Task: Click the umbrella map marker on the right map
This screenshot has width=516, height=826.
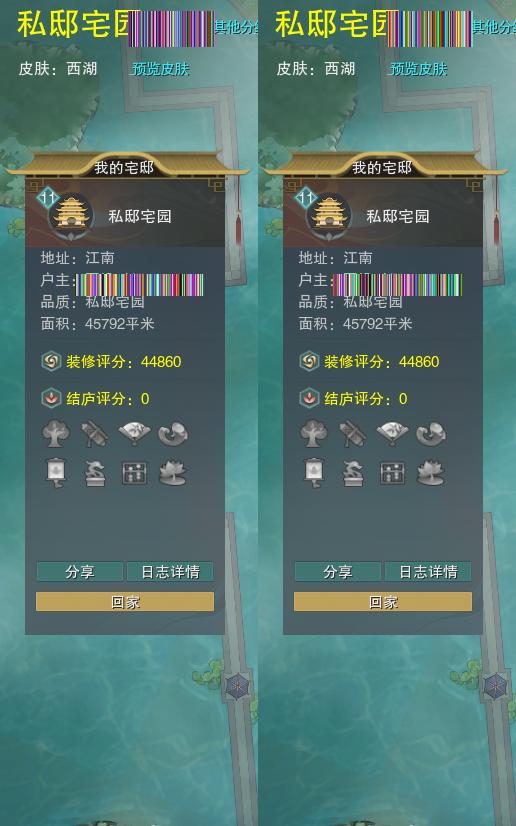Action: [495, 686]
